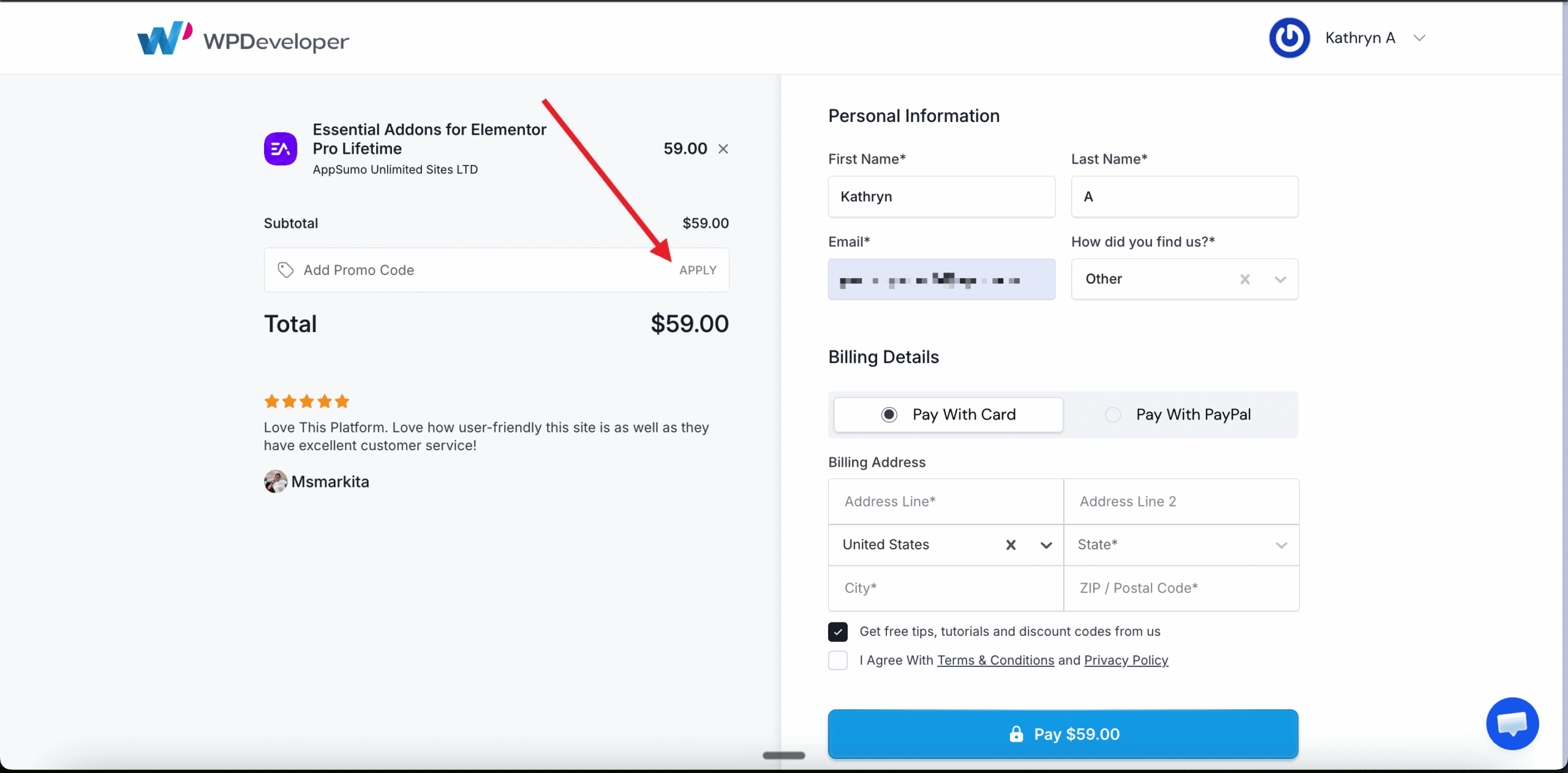Open the country dropdown arrow
The image size is (1568, 773).
(1046, 545)
